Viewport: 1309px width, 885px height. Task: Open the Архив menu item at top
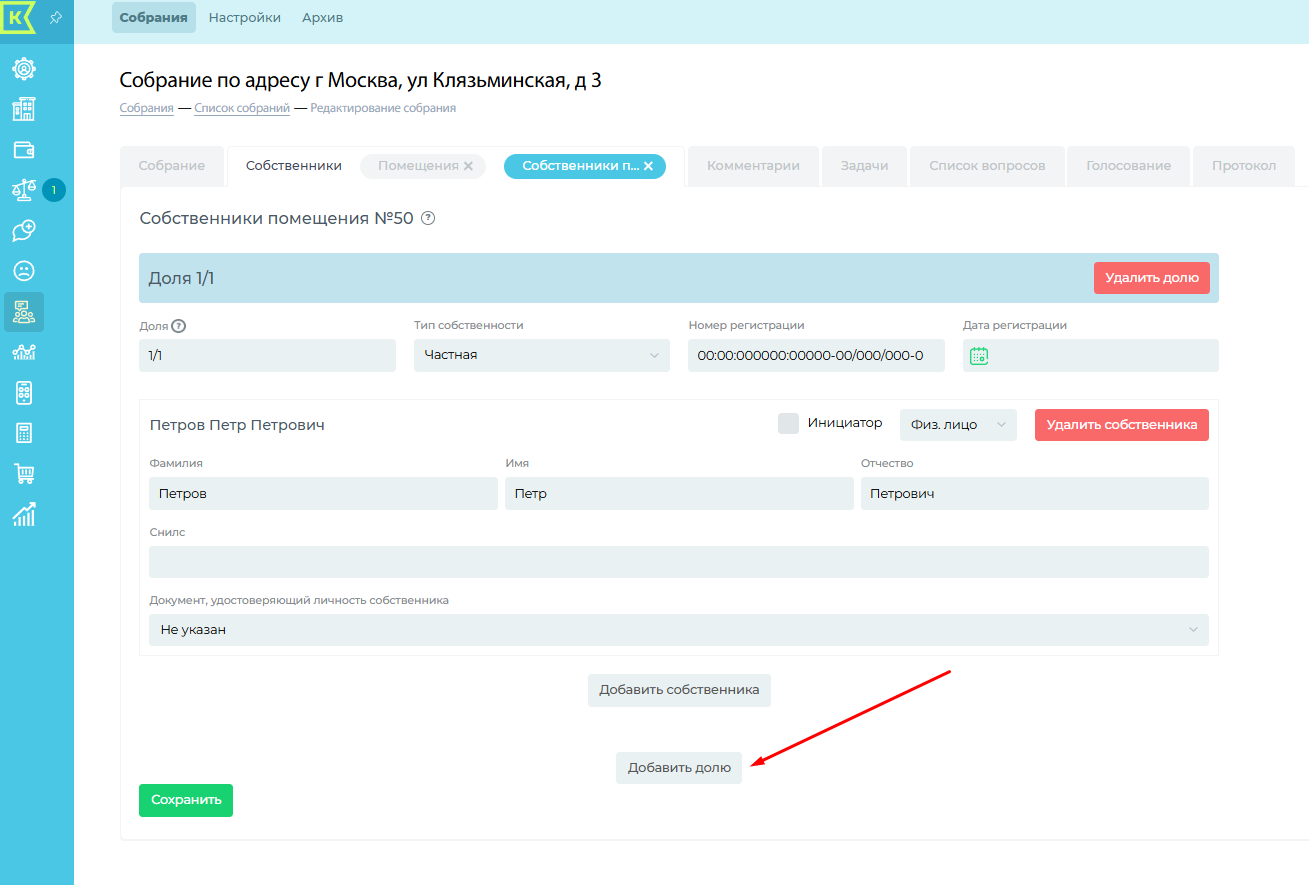322,18
